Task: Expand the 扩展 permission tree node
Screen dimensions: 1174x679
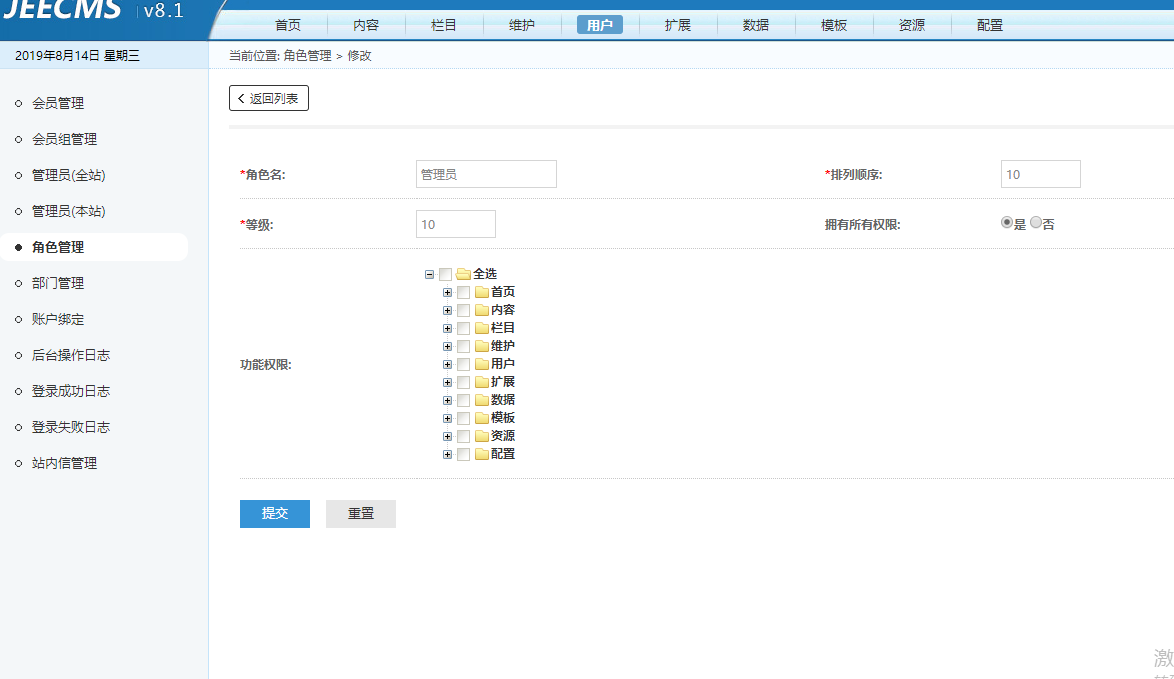Action: (448, 382)
